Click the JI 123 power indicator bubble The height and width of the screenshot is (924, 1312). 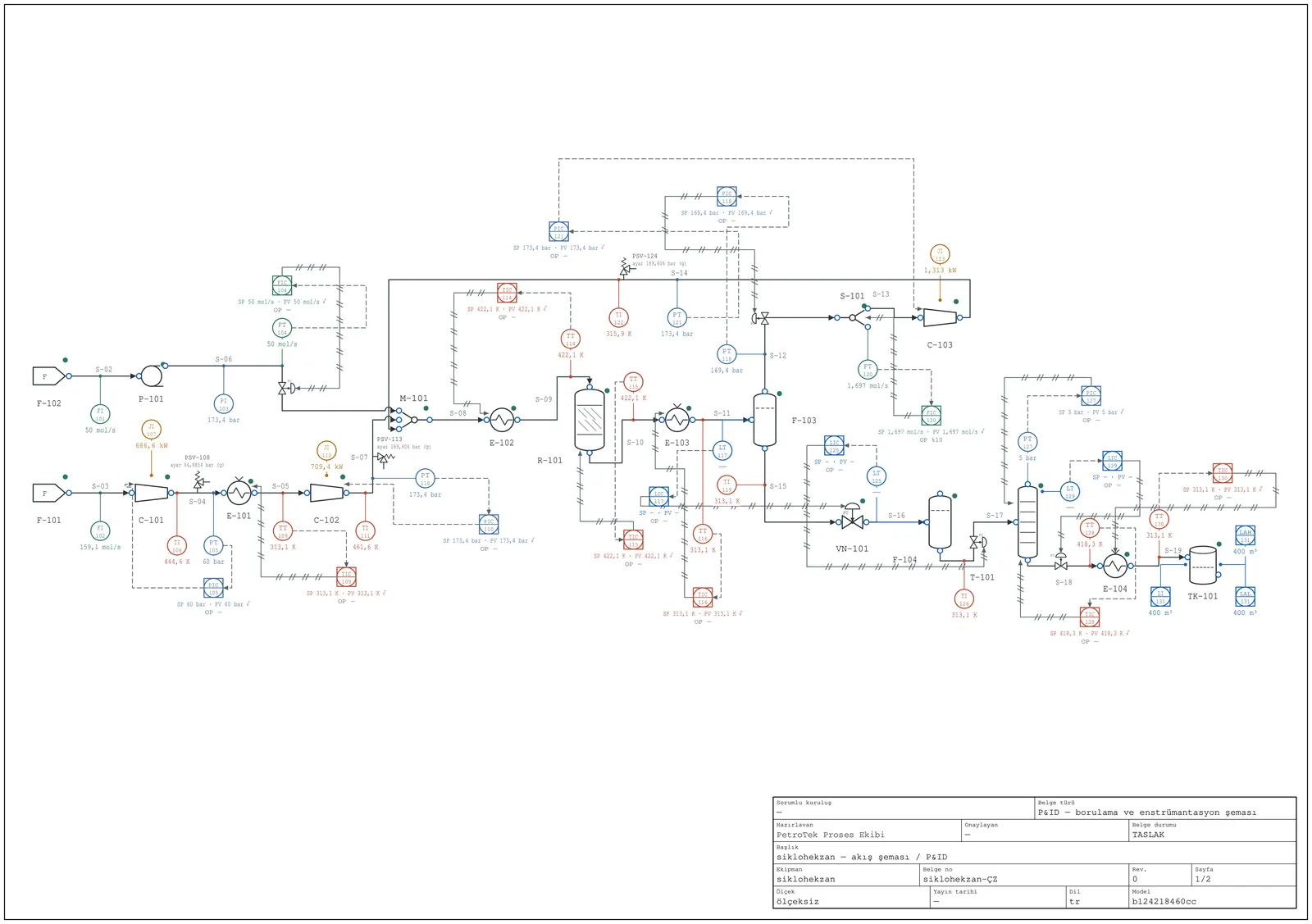pos(940,254)
